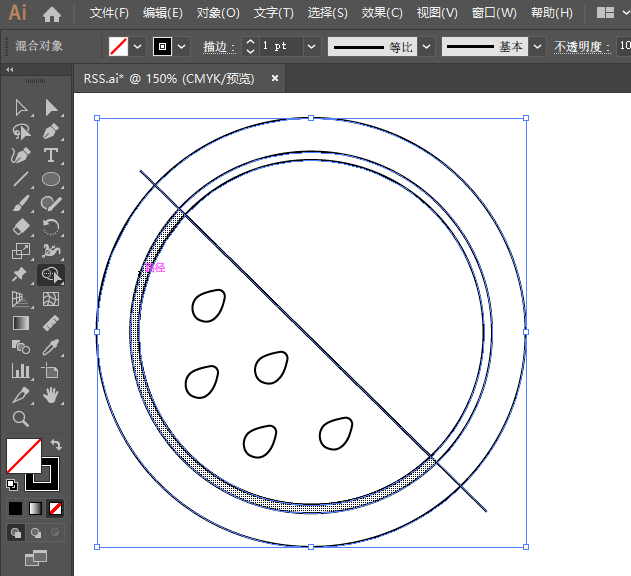Open the 效果(C) menu
The width and height of the screenshot is (631, 576).
382,14
